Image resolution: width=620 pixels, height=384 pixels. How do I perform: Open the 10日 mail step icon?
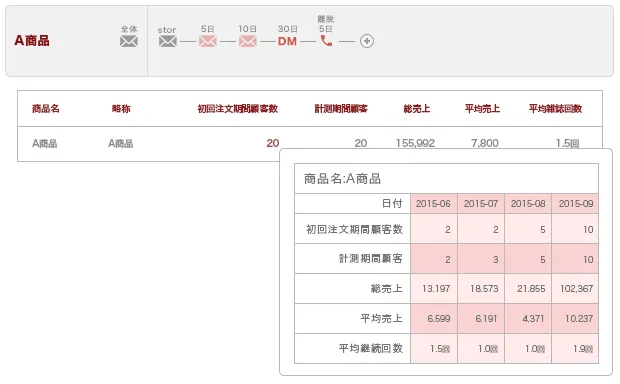coord(248,41)
